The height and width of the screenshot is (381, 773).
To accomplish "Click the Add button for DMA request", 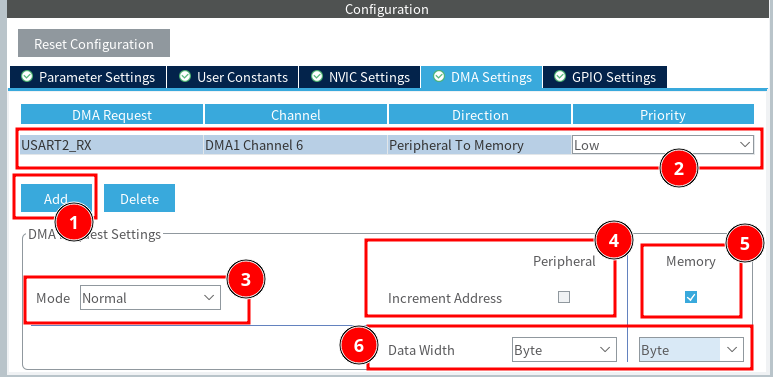I will click(x=56, y=199).
